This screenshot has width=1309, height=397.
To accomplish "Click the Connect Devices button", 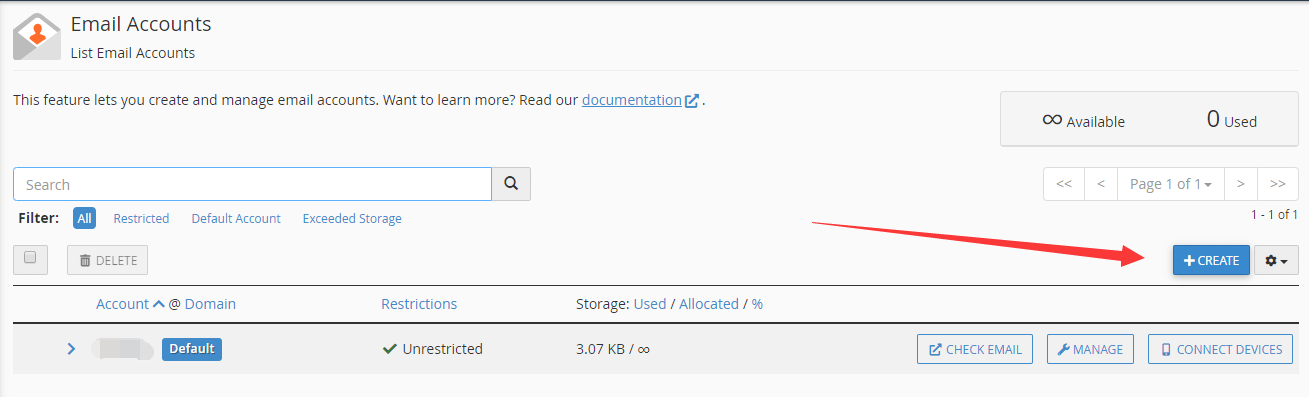I will (x=1220, y=349).
